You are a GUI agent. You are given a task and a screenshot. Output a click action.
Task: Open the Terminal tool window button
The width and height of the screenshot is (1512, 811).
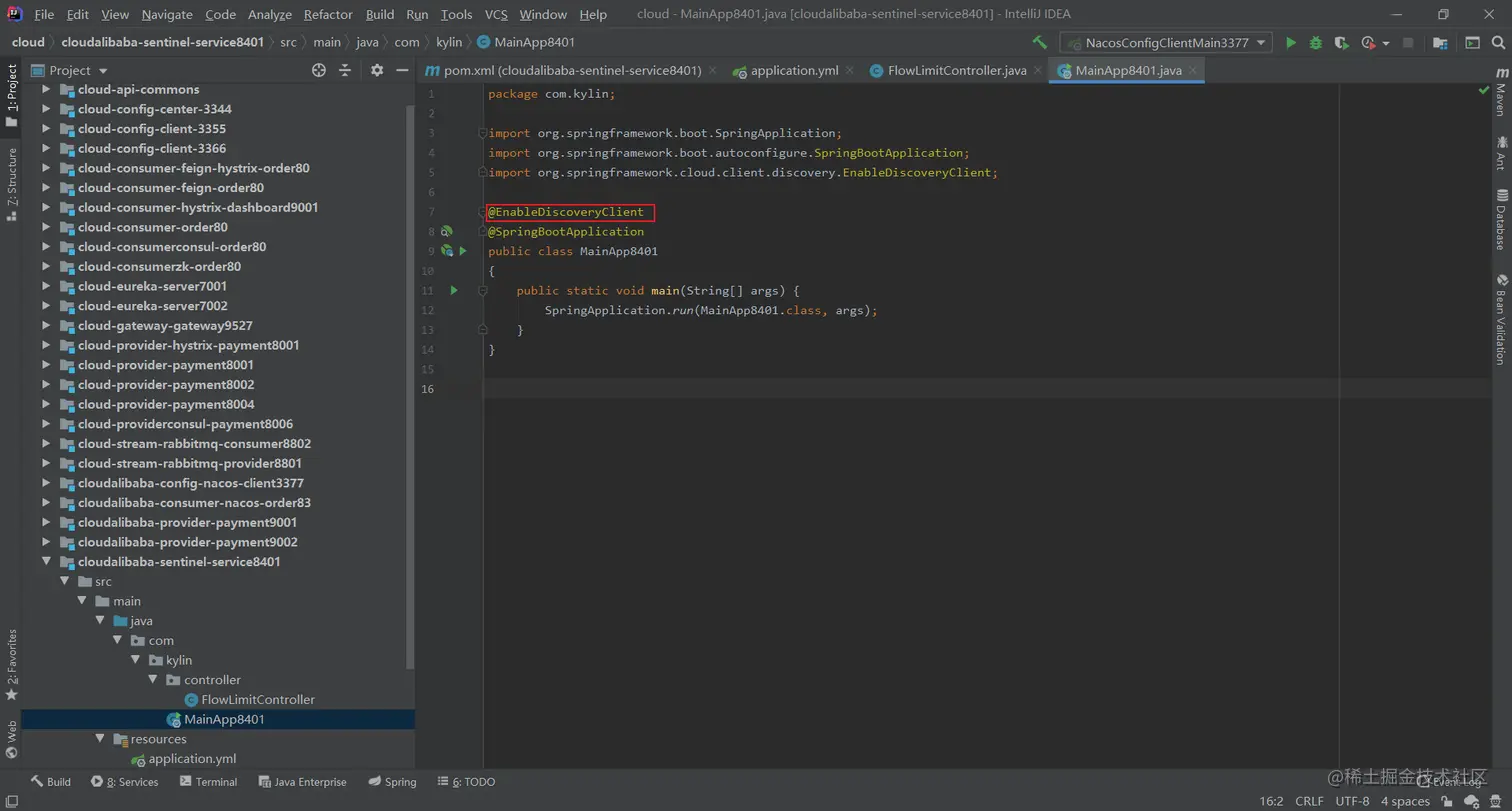[x=208, y=782]
